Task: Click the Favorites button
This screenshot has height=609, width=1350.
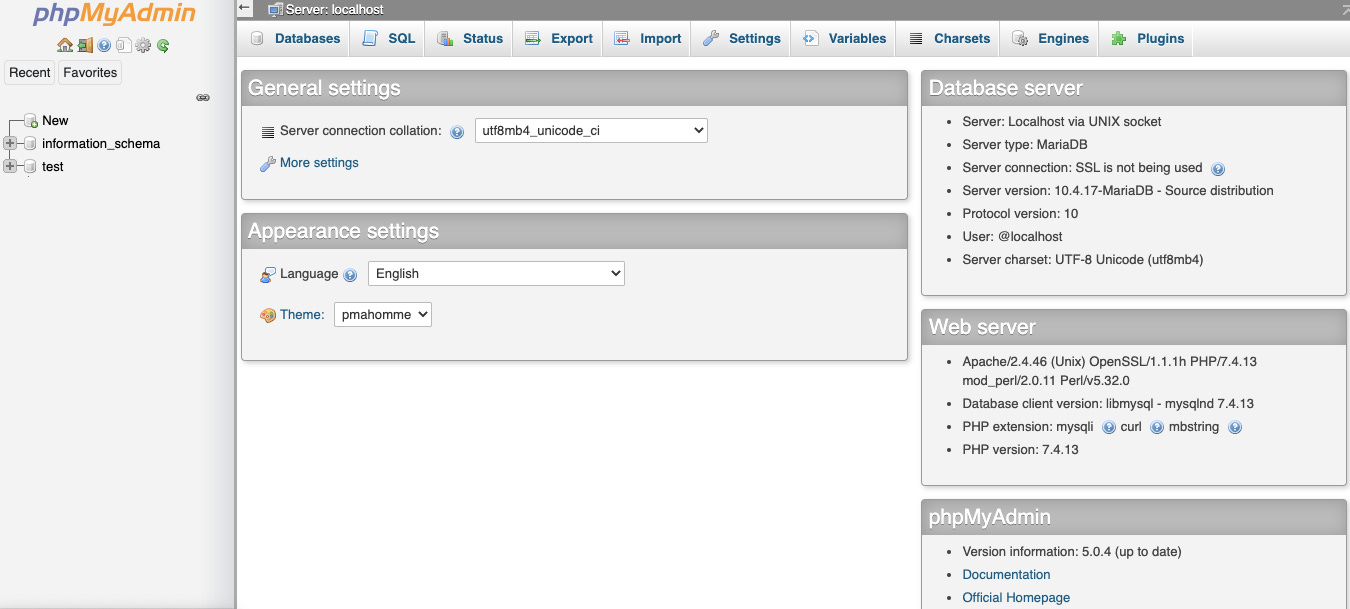Action: 90,72
